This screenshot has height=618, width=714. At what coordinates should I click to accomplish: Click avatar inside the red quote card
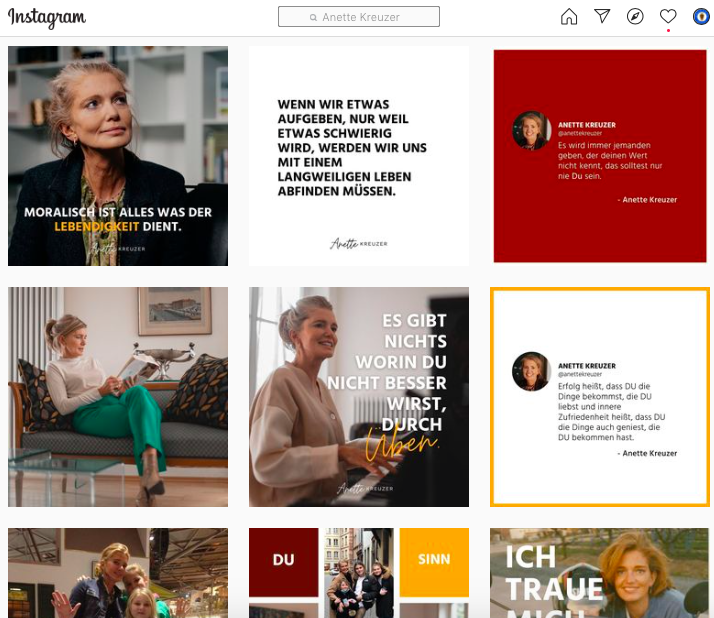(x=531, y=130)
